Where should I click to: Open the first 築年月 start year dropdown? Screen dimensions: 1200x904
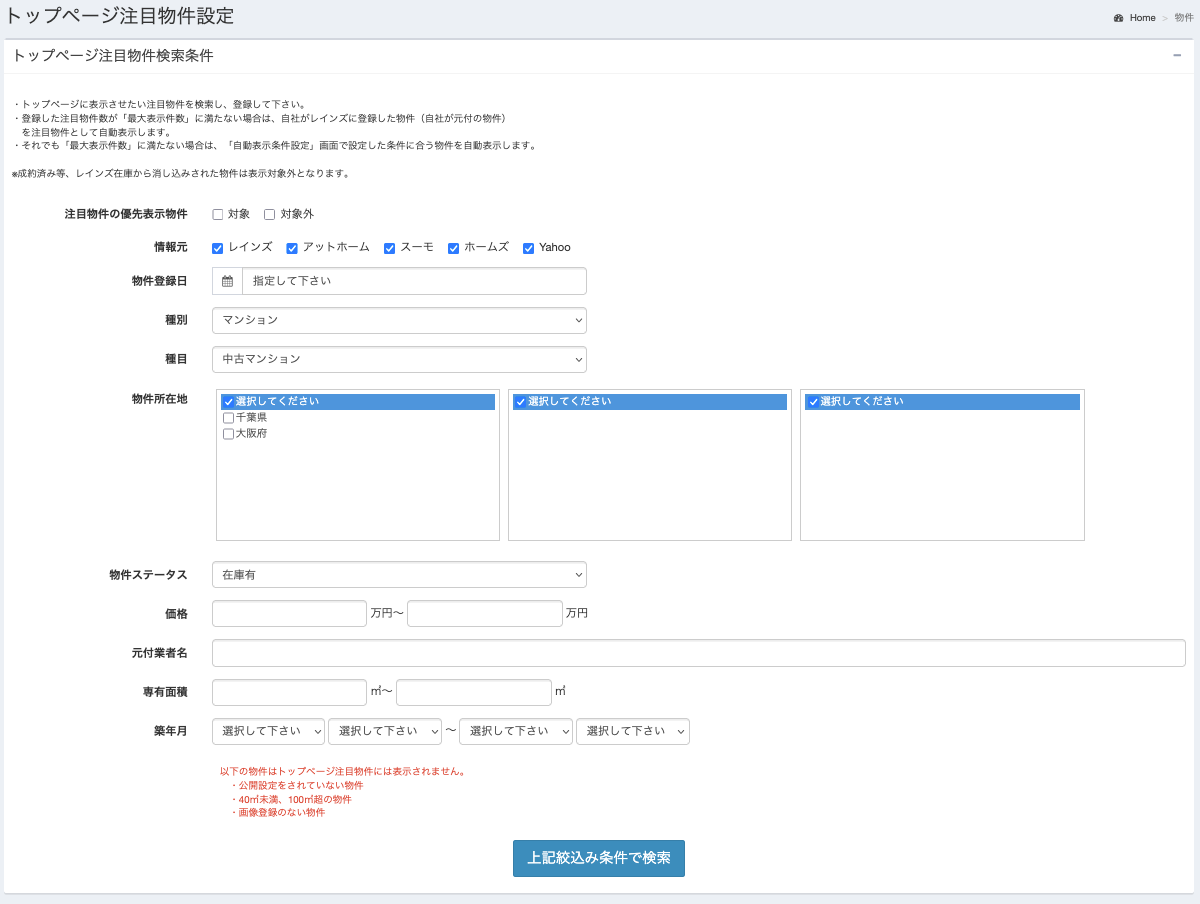[x=268, y=731]
